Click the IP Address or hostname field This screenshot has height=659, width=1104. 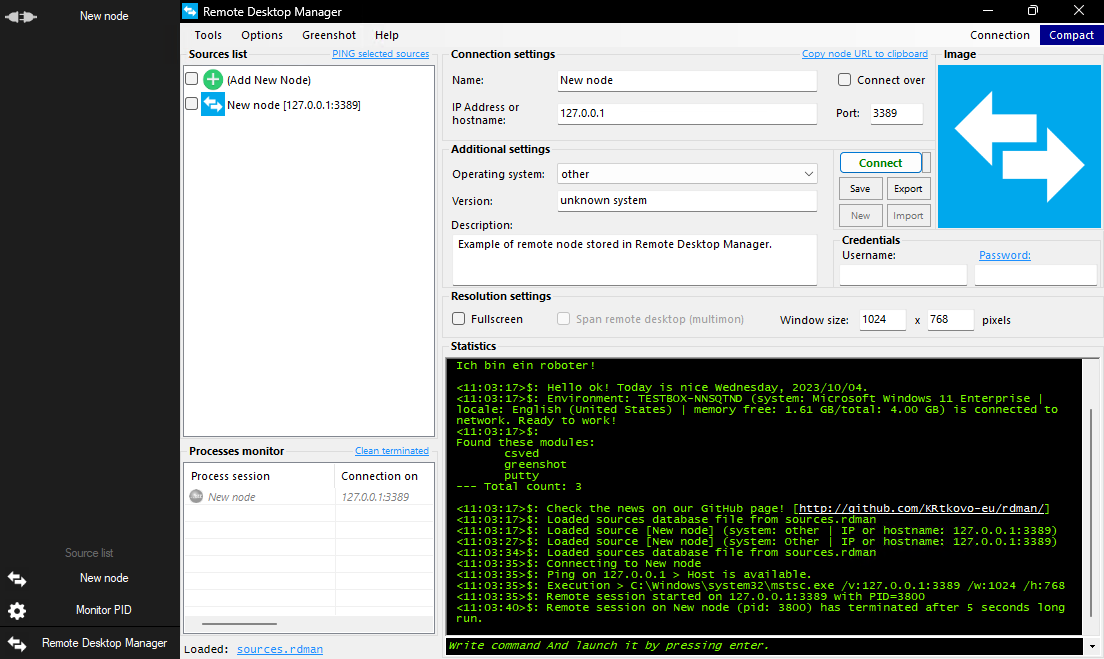coord(687,113)
